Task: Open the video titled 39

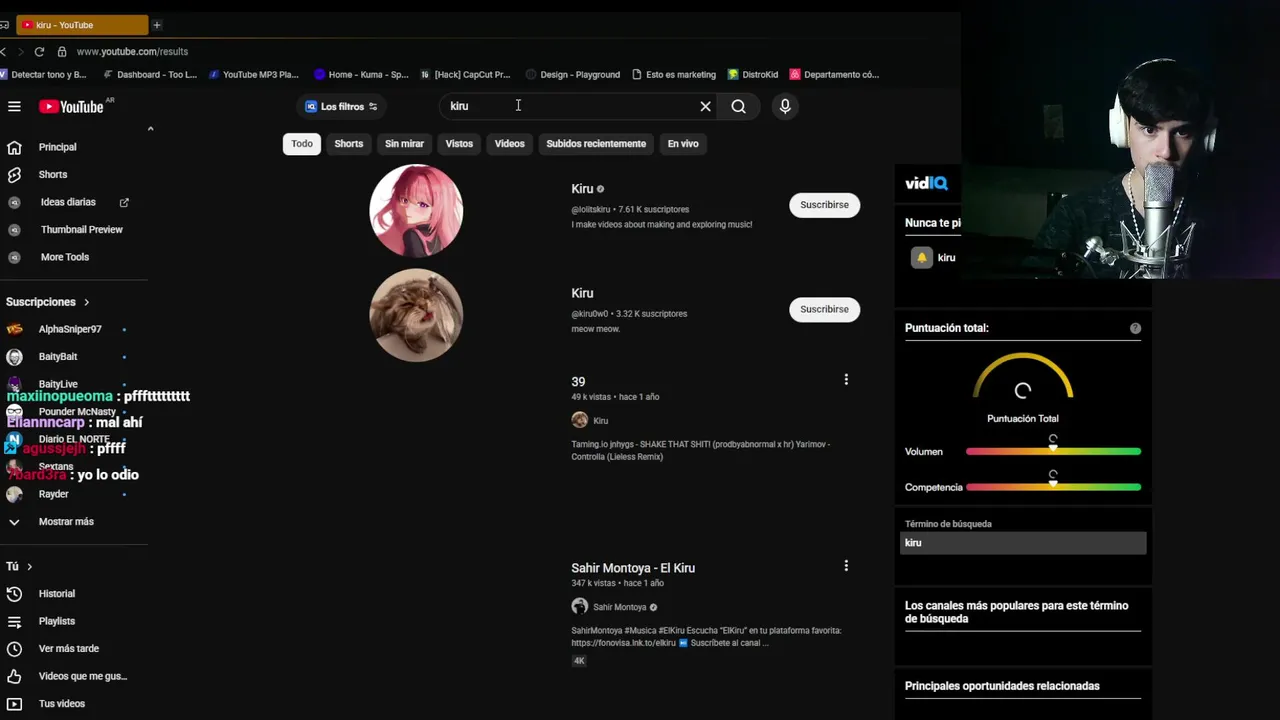Action: (x=578, y=382)
